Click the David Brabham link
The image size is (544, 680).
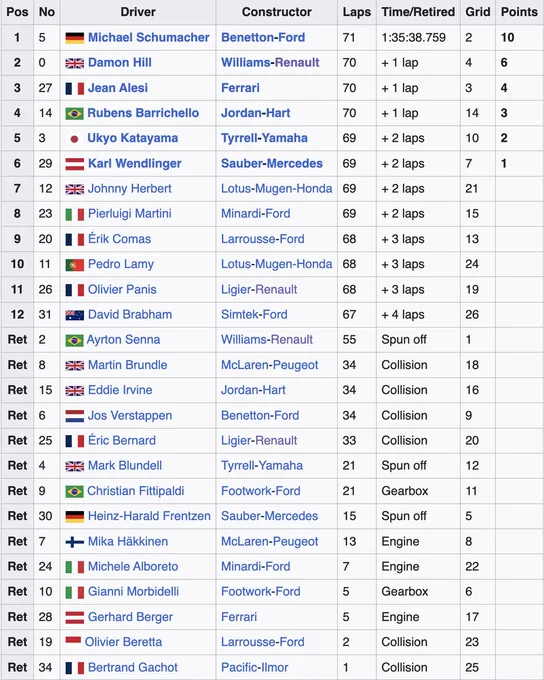click(x=130, y=314)
